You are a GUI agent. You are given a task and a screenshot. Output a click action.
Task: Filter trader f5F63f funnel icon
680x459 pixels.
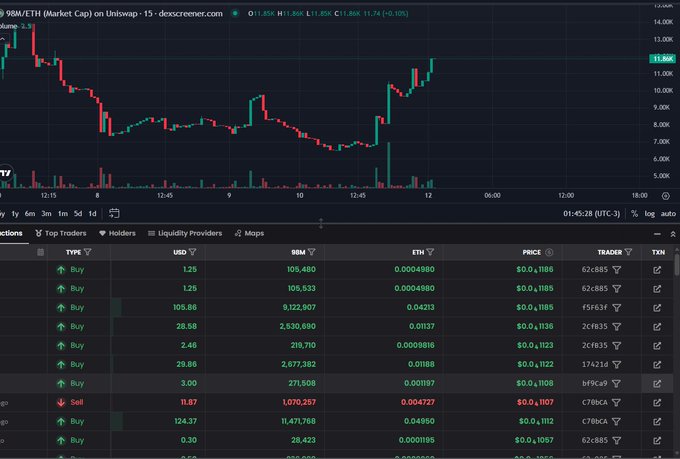(x=617, y=308)
